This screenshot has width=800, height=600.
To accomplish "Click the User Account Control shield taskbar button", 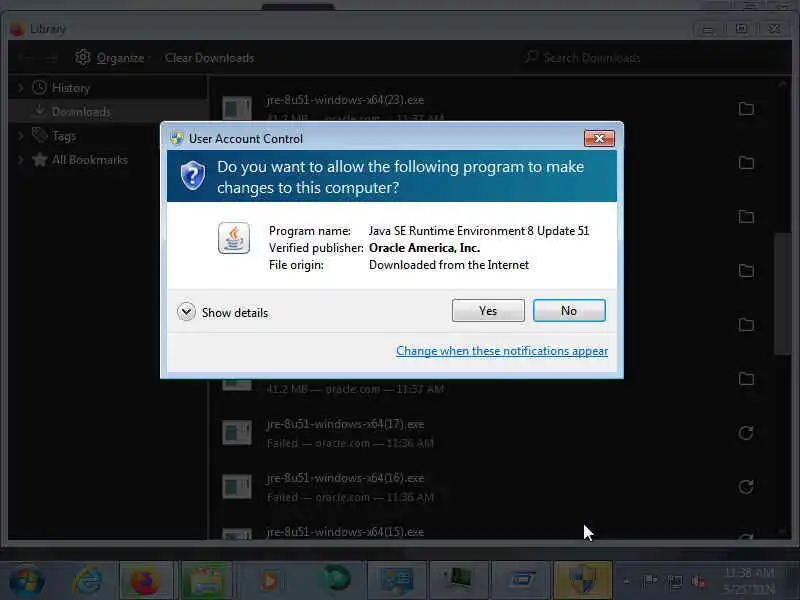I will tap(583, 581).
